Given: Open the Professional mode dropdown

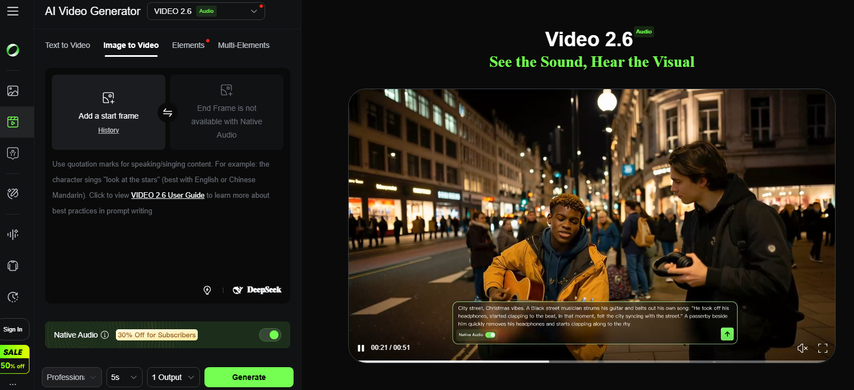Looking at the screenshot, I should (72, 377).
